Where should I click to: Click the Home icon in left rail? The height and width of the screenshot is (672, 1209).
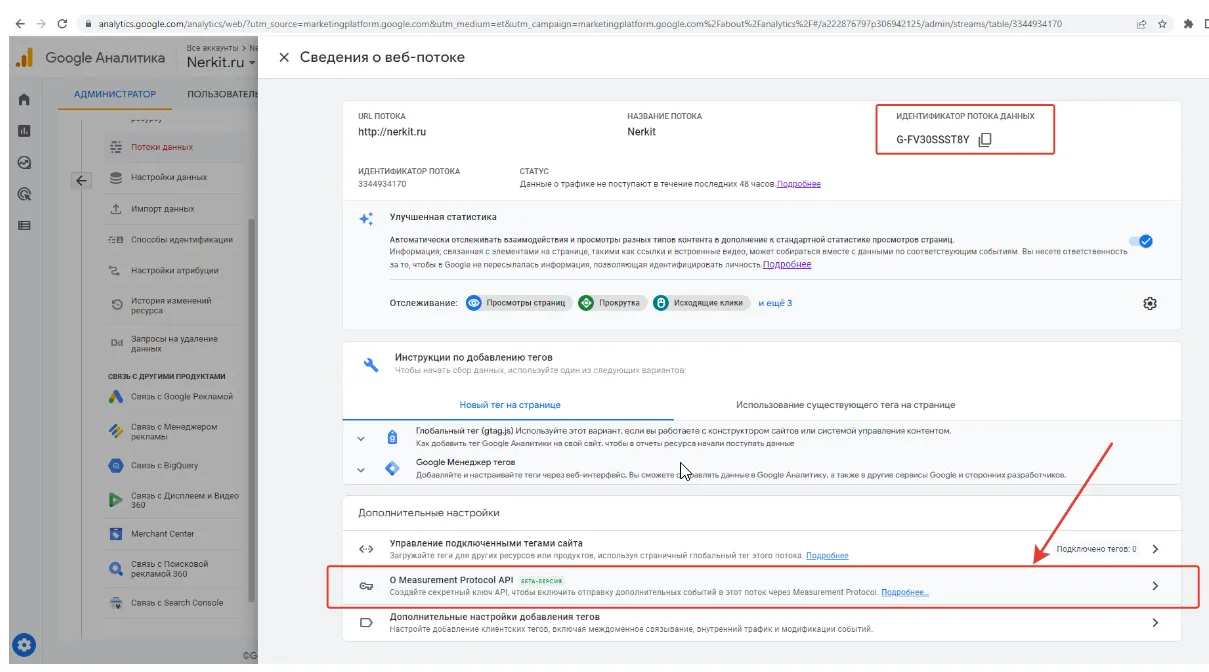tap(24, 99)
